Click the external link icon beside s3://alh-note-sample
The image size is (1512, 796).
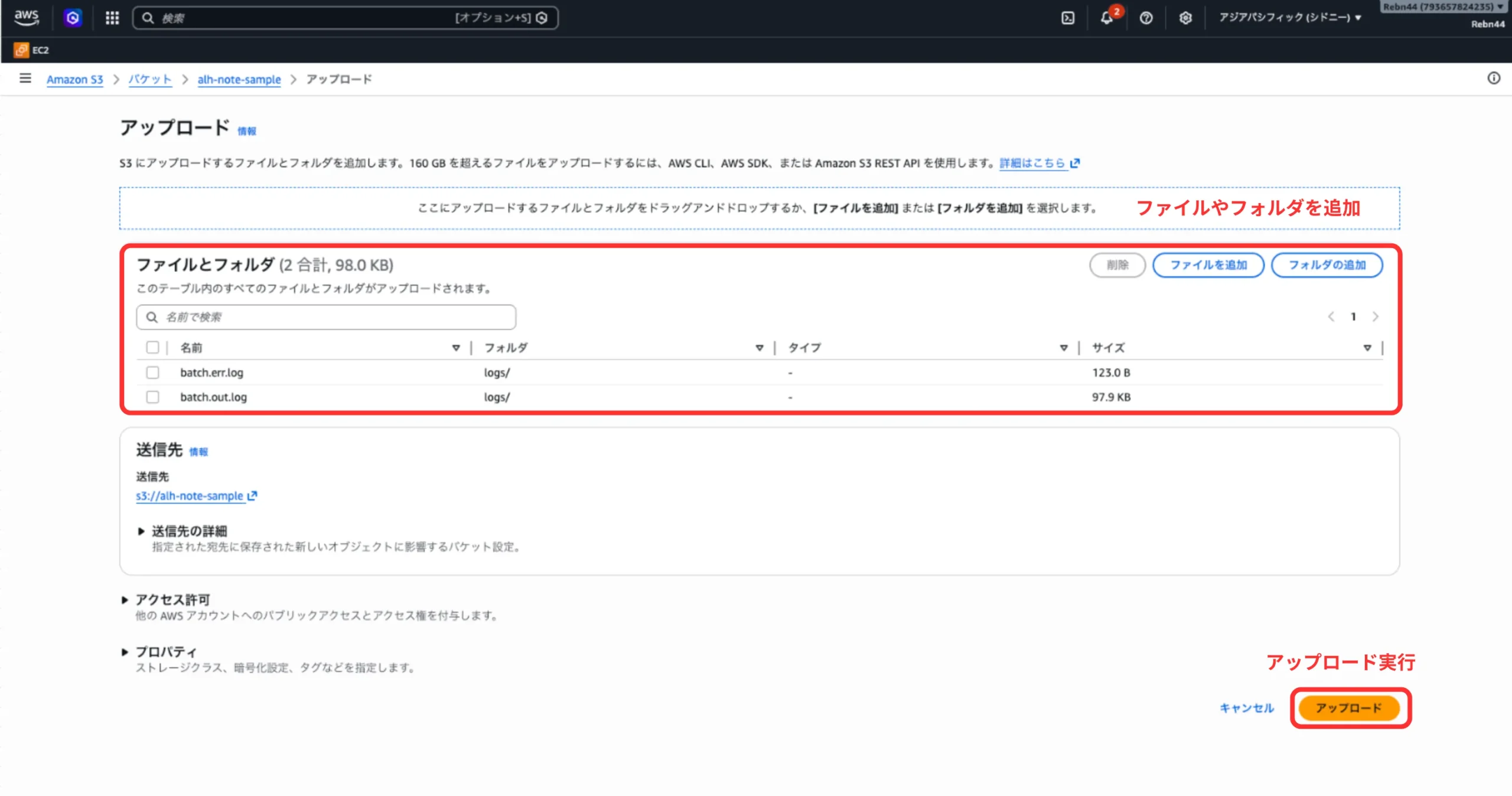(252, 496)
